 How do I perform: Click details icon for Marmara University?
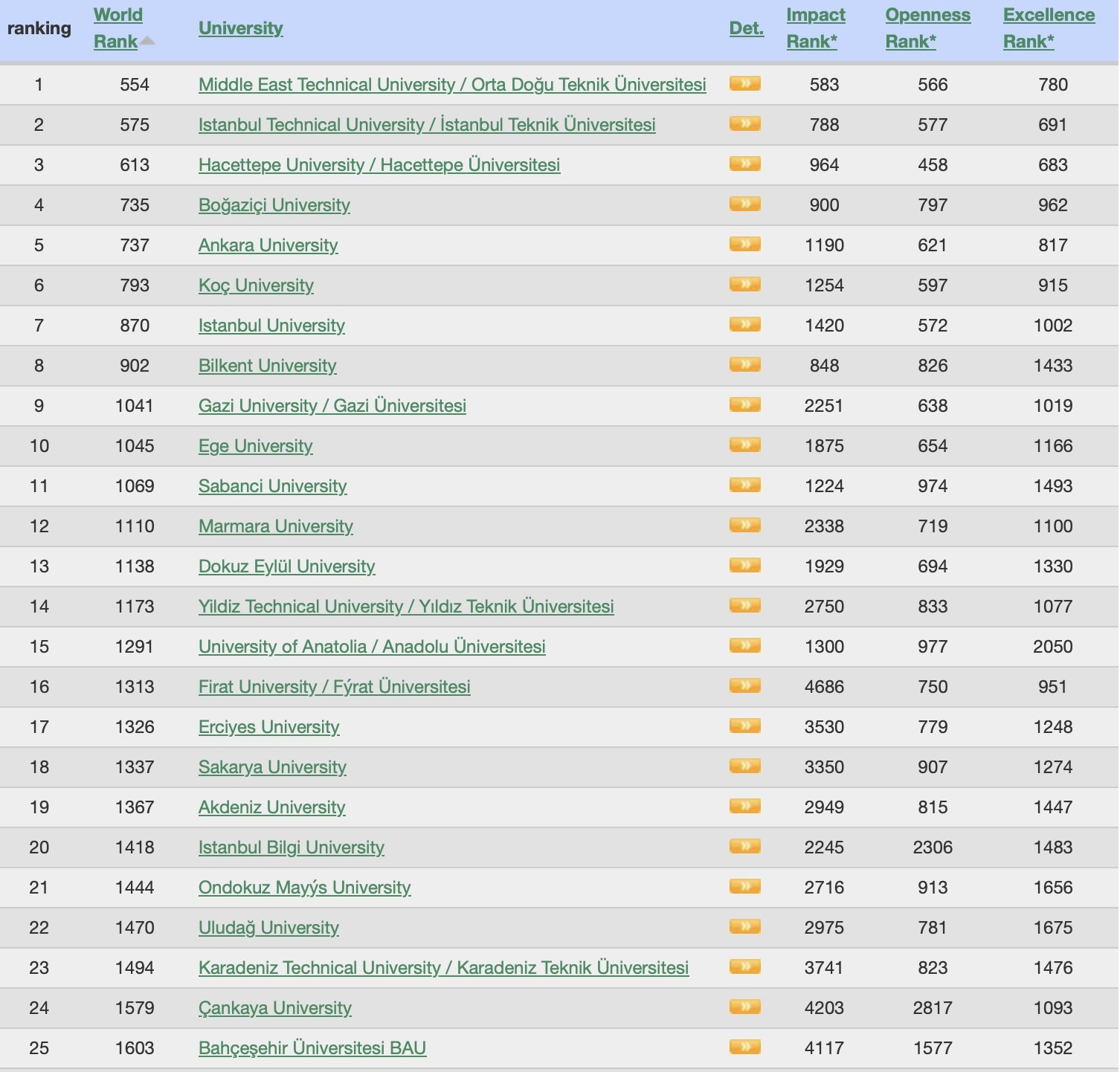[x=744, y=525]
